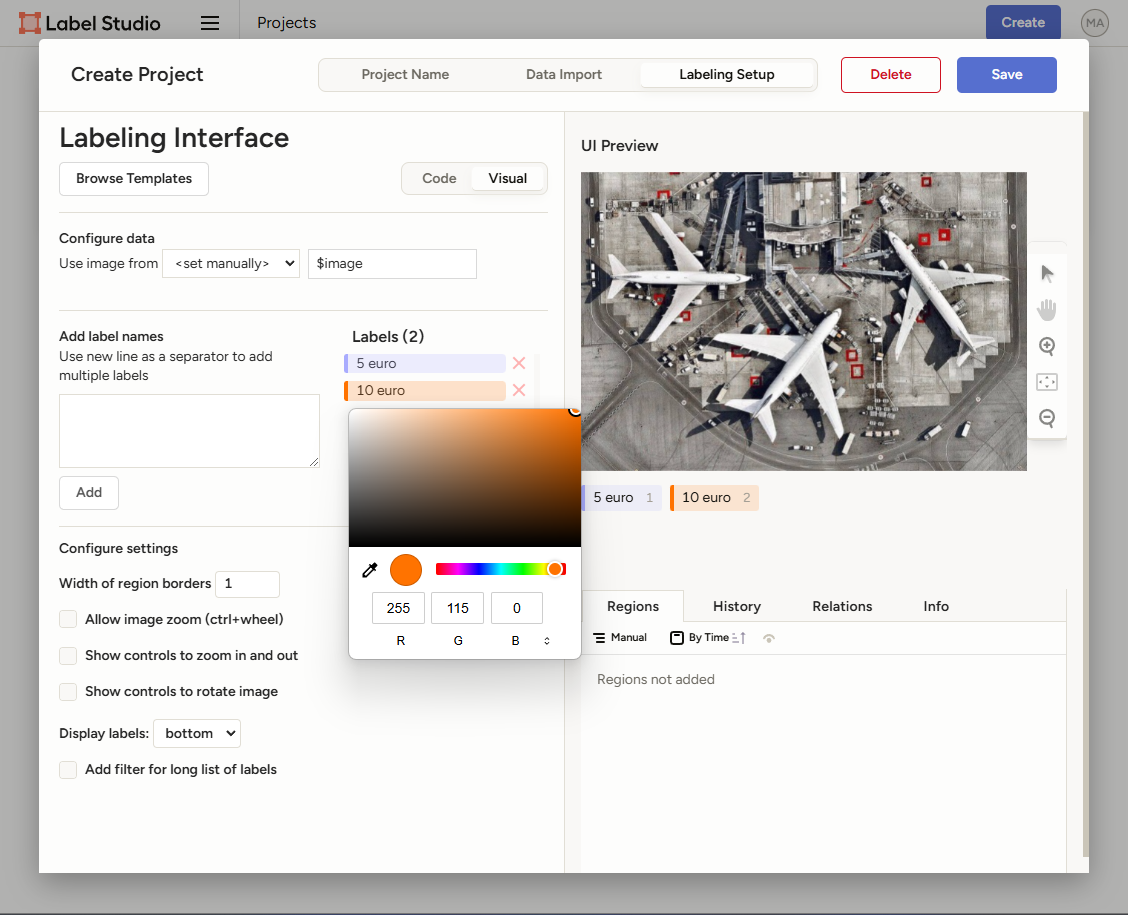The height and width of the screenshot is (915, 1128).
Task: Enable Allow image zoom checkbox
Action: click(68, 620)
